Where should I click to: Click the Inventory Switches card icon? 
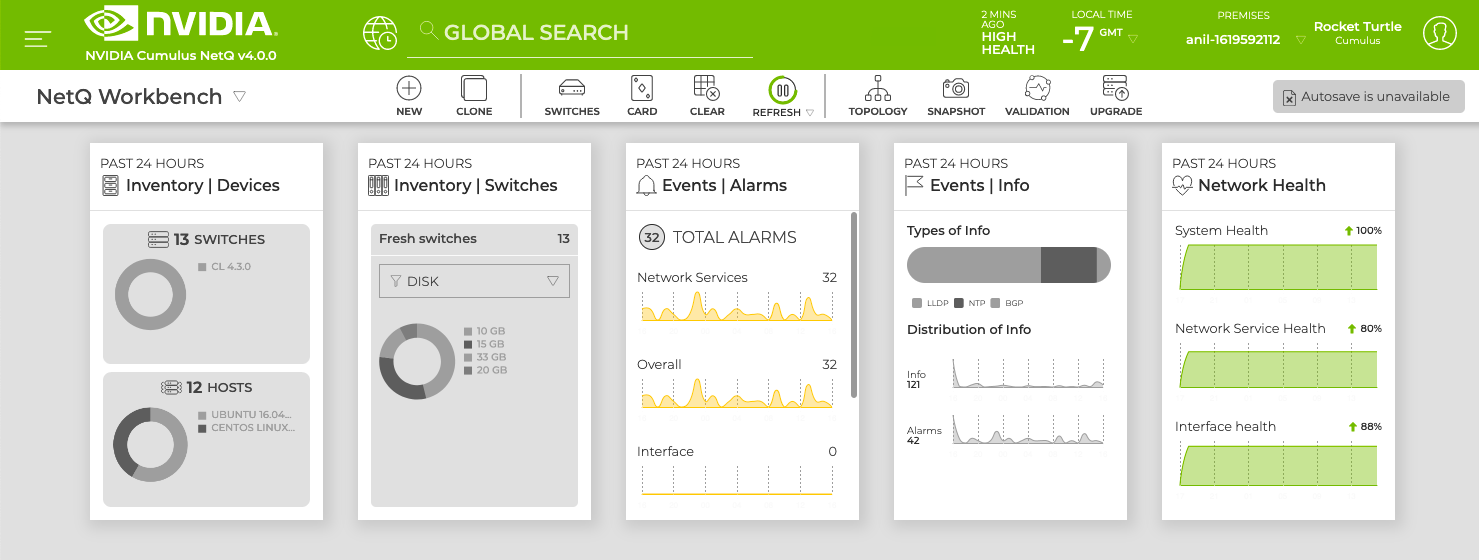pos(378,185)
